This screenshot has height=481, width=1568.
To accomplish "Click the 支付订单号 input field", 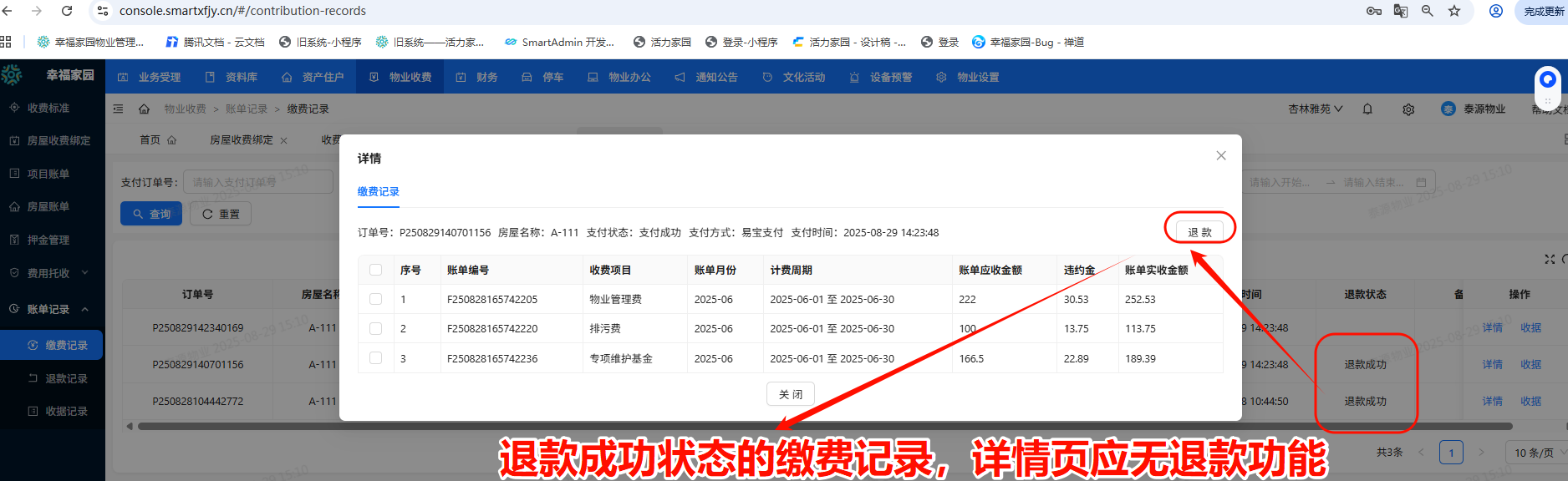I will coord(259,182).
